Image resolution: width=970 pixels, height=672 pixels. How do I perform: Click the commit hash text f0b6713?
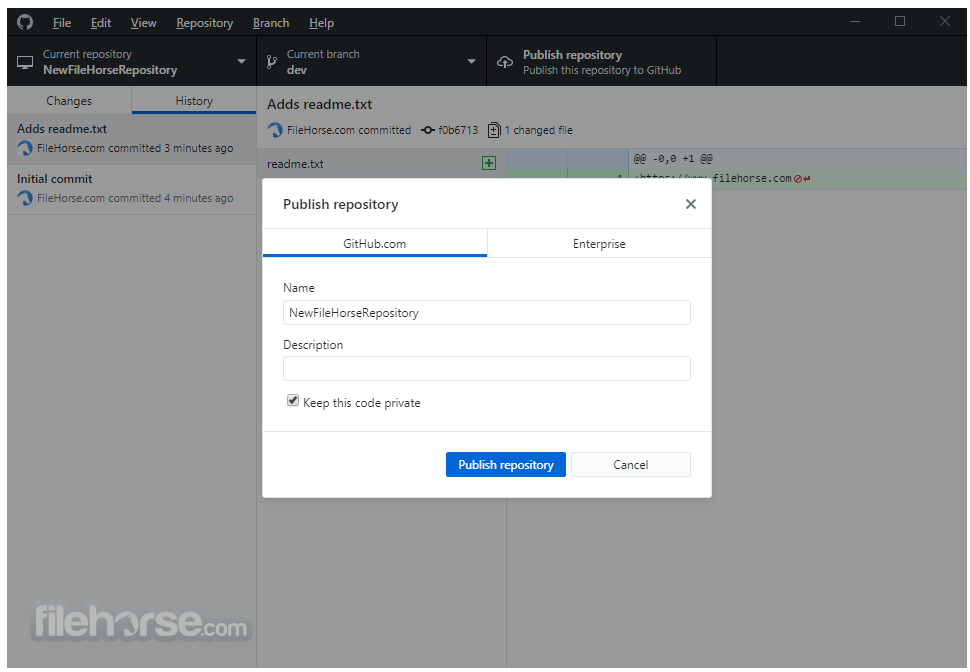tap(458, 130)
